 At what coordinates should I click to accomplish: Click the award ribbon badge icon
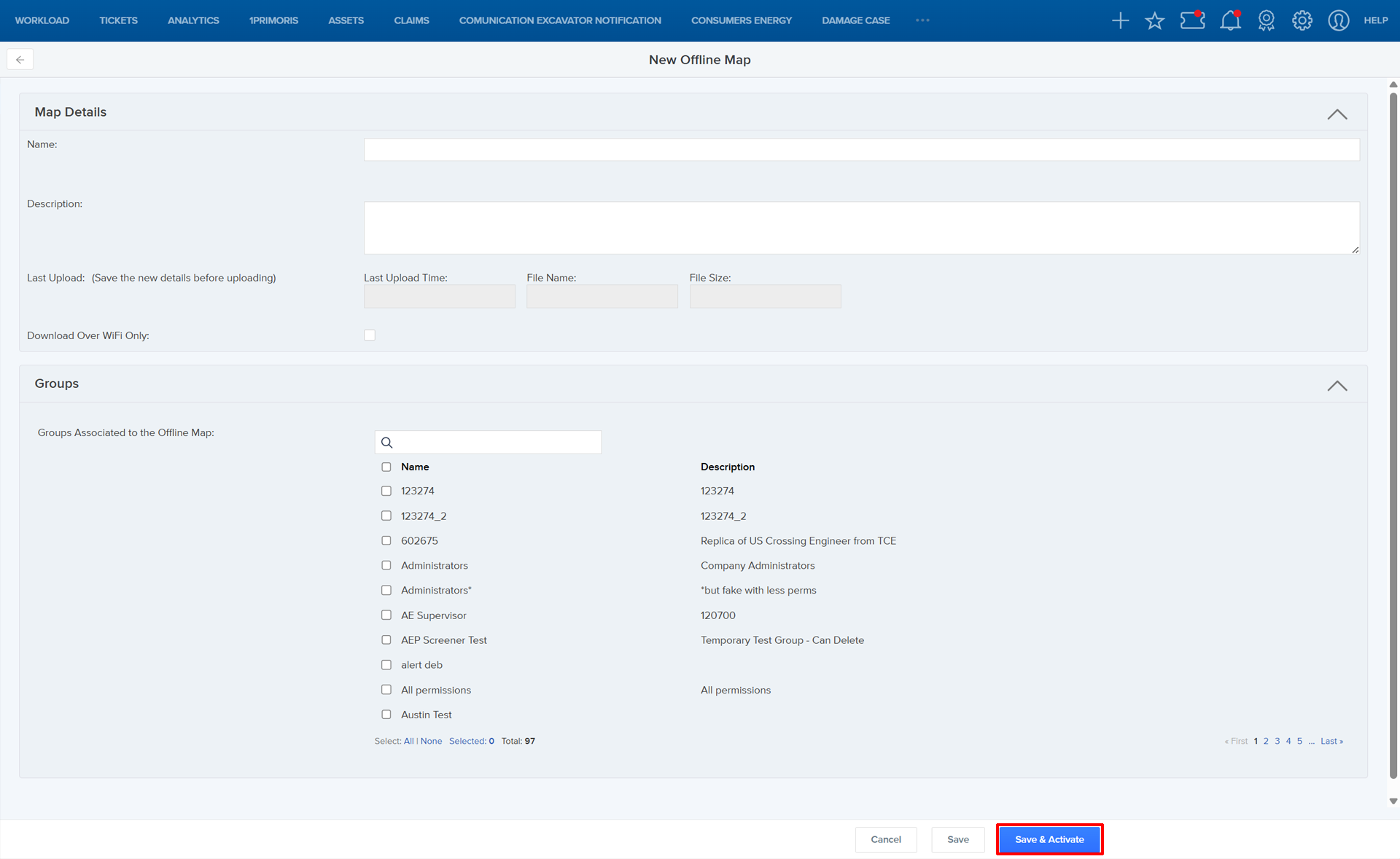coord(1267,20)
